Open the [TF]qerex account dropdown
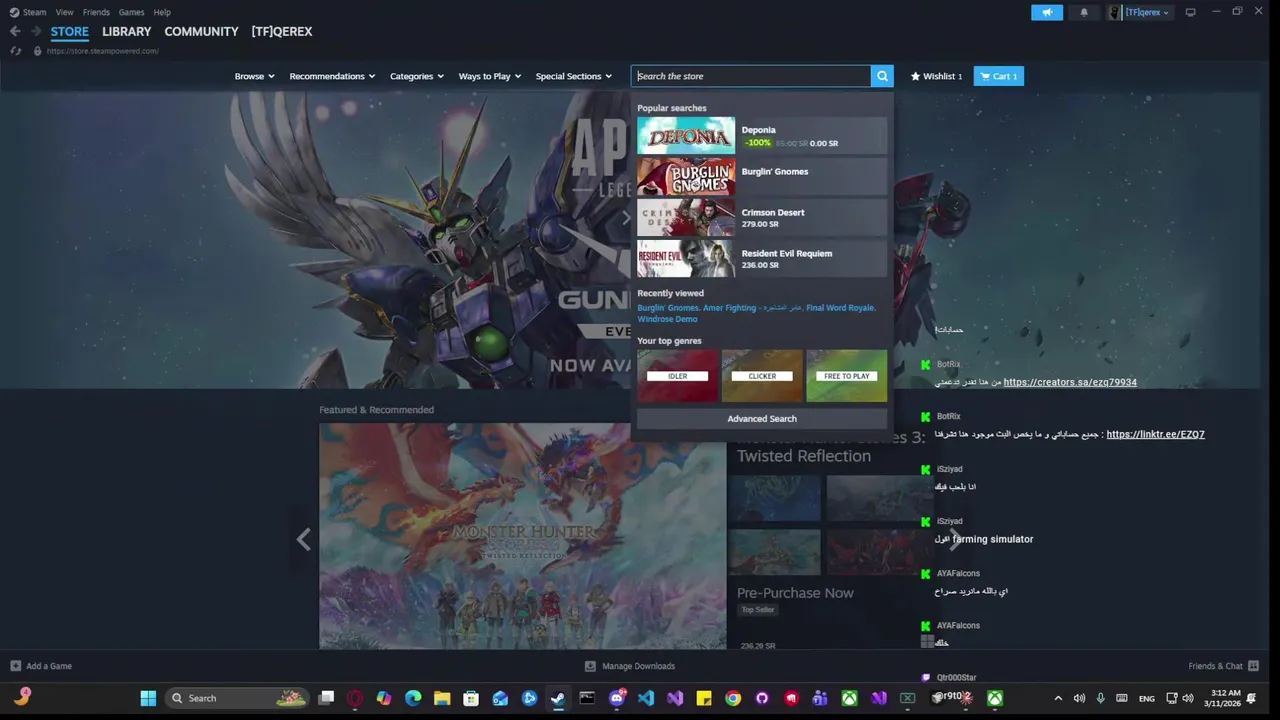The width and height of the screenshot is (1280, 720). tap(1139, 12)
